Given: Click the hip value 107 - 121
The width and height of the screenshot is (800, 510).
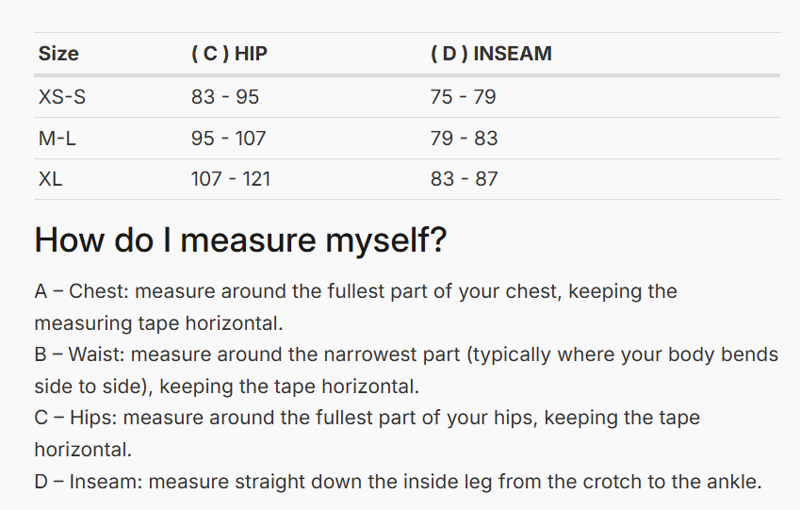Looking at the screenshot, I should (x=231, y=179).
